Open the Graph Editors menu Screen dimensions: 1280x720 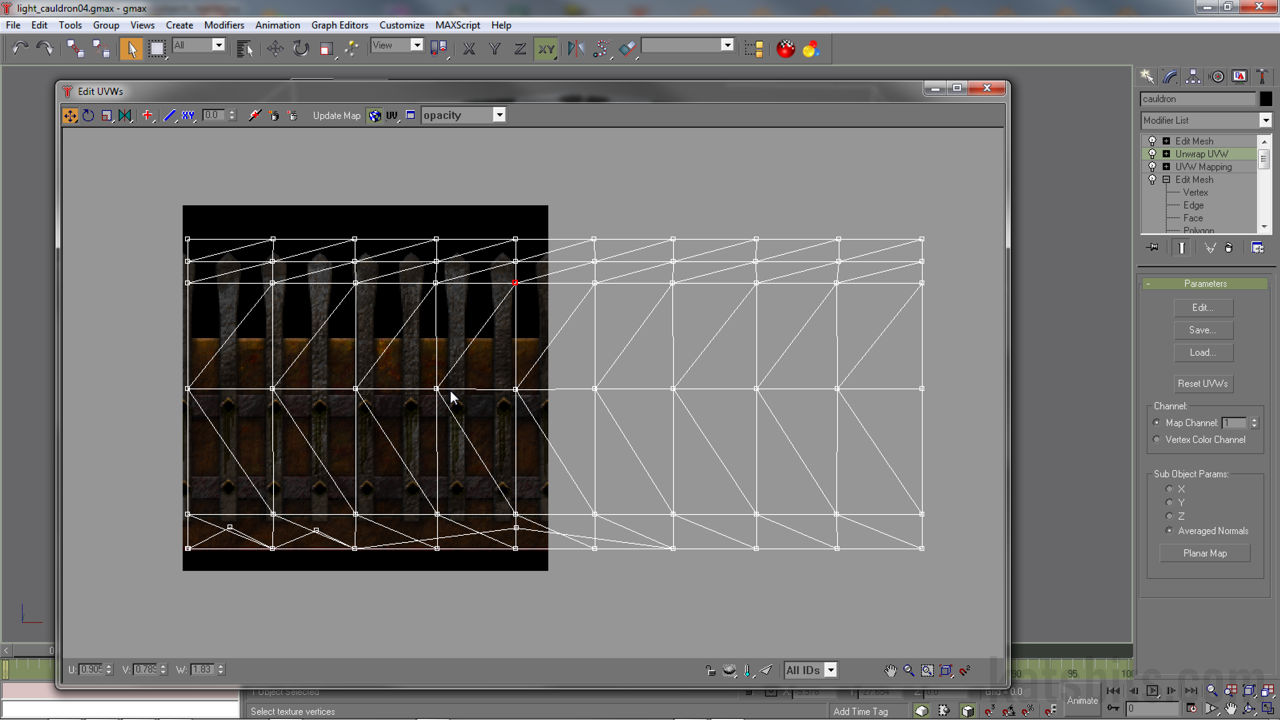coord(339,25)
